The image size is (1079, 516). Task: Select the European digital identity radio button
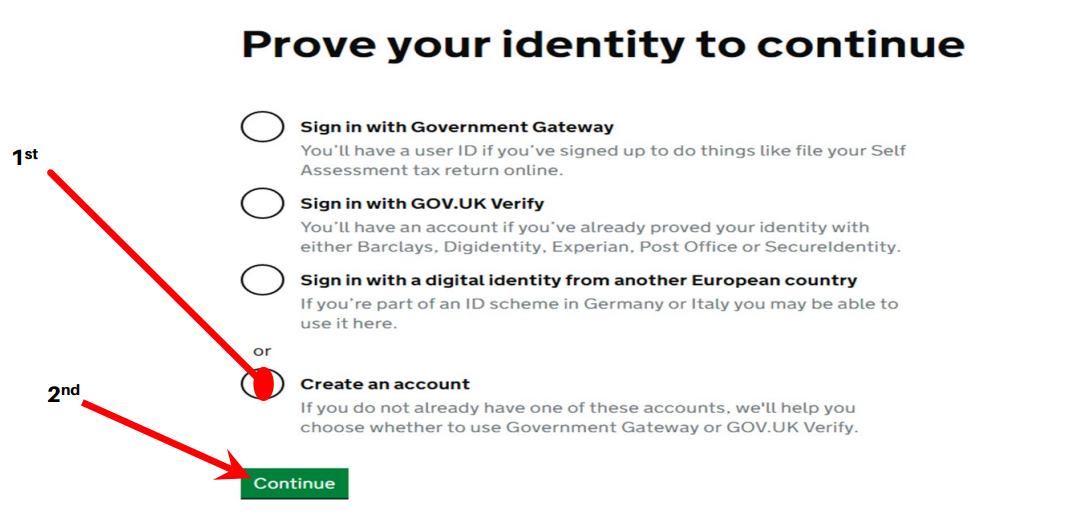click(262, 280)
